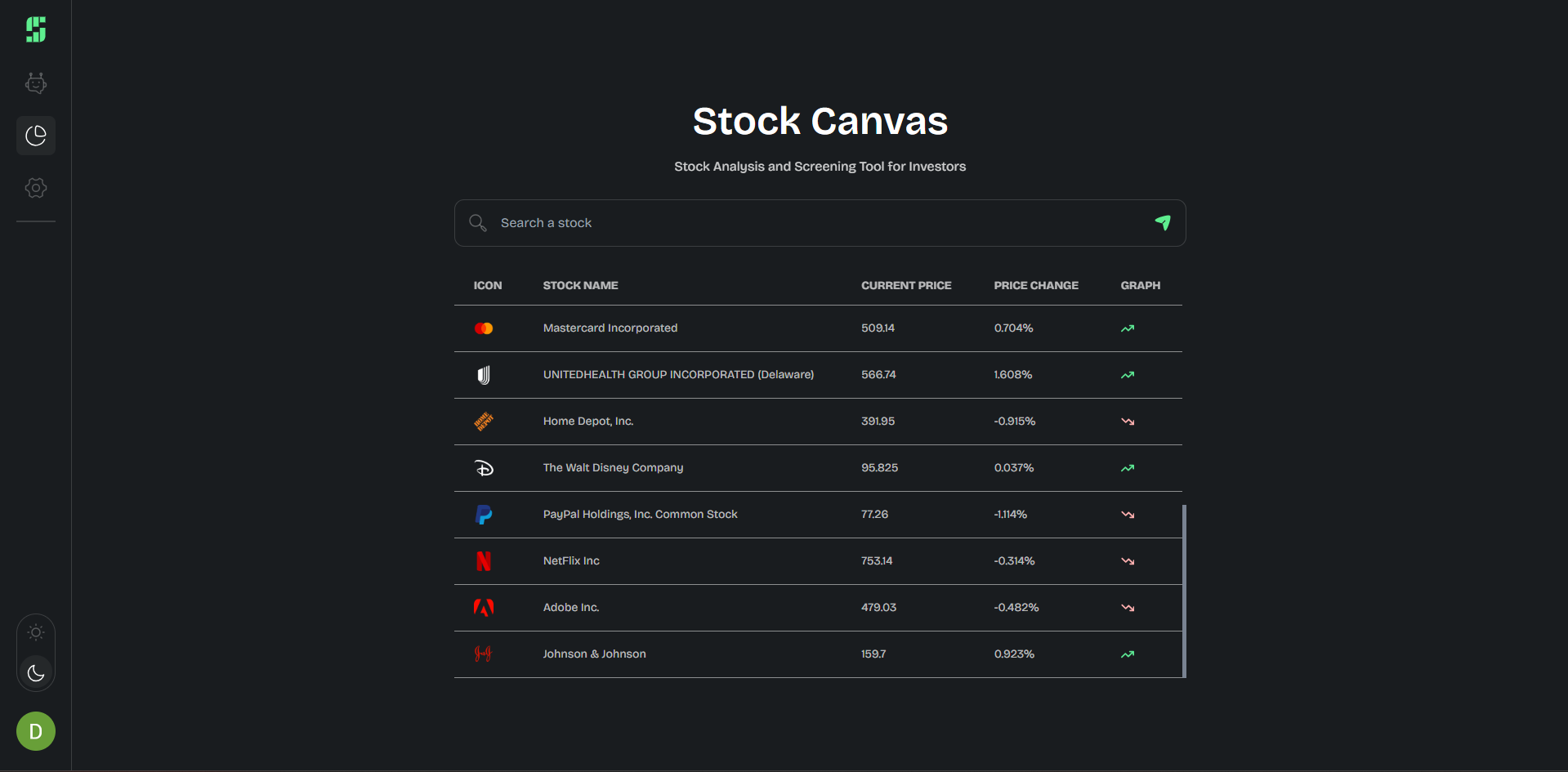Click NetFlix downtrend graph icon

pyautogui.click(x=1128, y=561)
